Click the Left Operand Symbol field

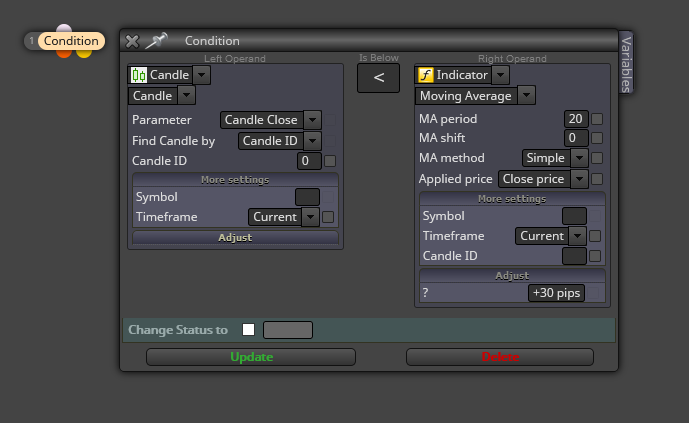coord(307,197)
